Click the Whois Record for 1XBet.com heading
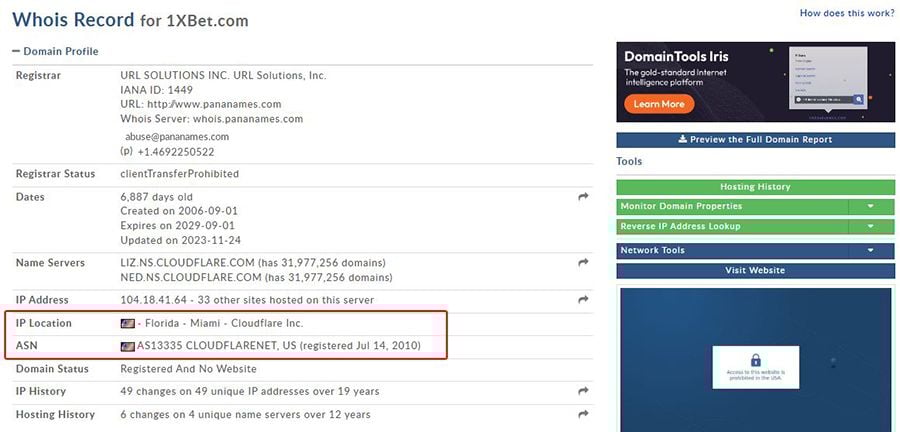900x432 pixels. [130, 21]
